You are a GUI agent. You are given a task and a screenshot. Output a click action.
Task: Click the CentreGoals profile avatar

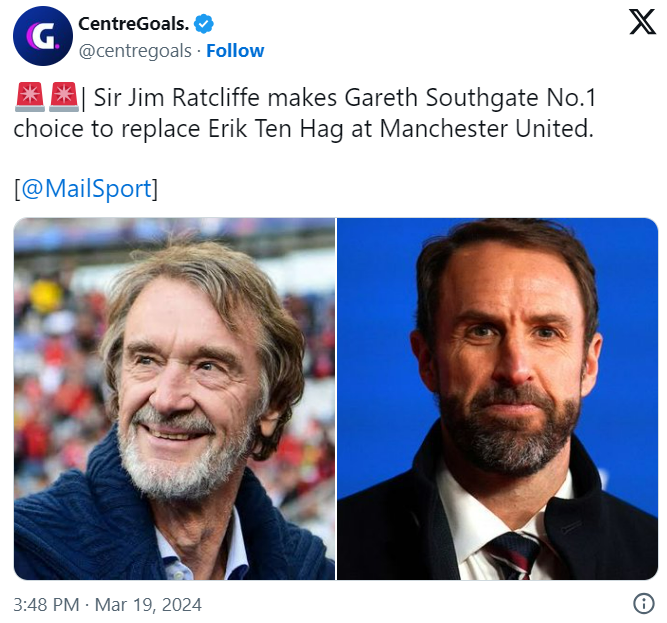pos(42,36)
